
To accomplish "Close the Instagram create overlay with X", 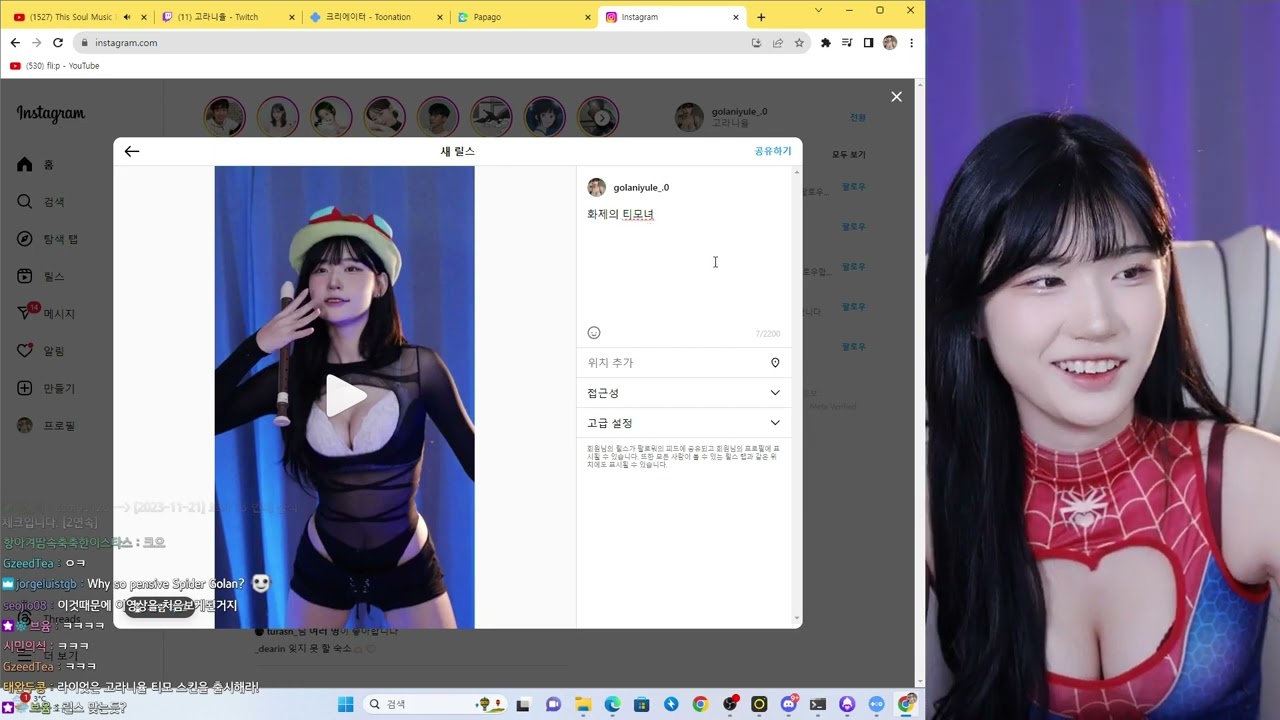I will [x=896, y=97].
